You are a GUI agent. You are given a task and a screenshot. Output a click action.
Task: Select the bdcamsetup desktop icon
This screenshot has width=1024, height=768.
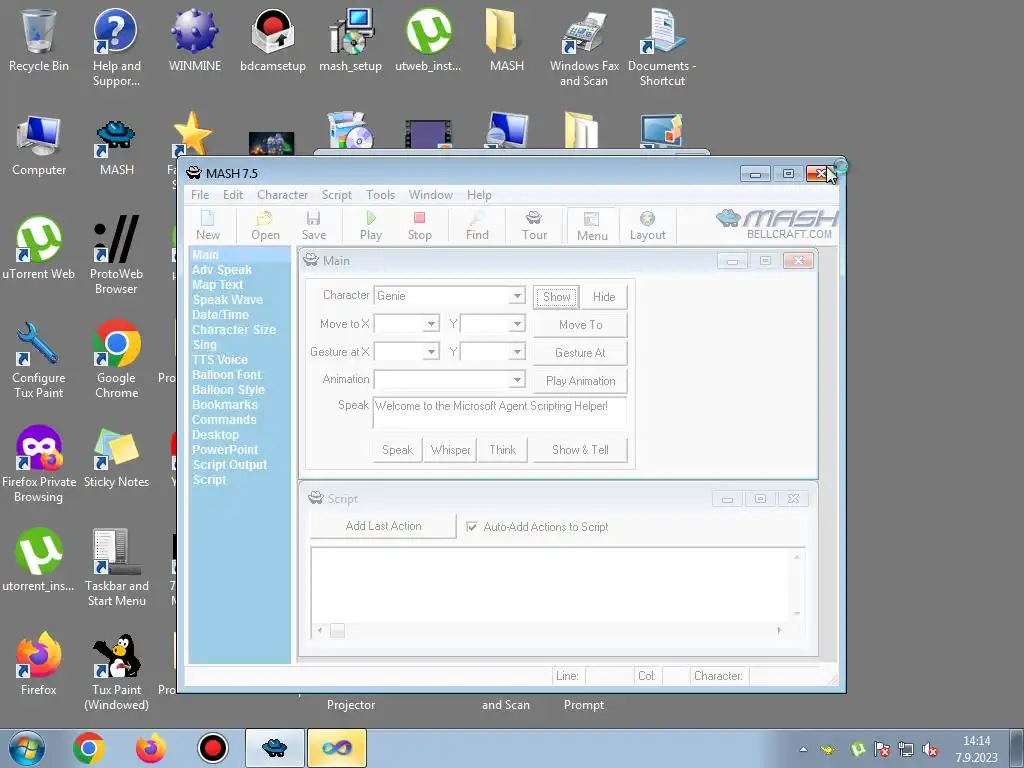click(273, 39)
